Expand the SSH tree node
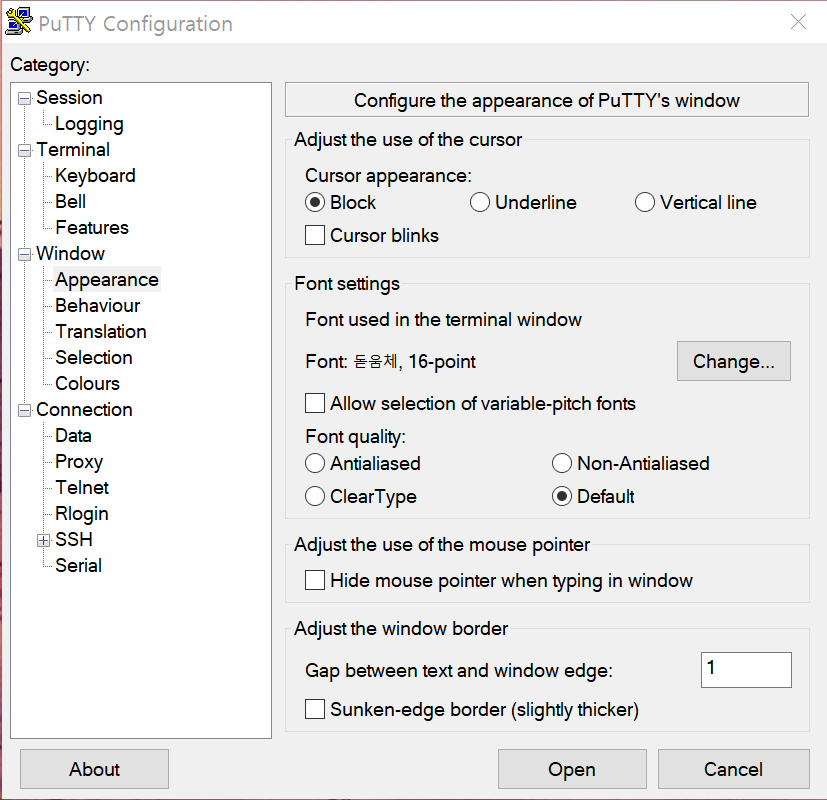This screenshot has width=827, height=800. [43, 541]
